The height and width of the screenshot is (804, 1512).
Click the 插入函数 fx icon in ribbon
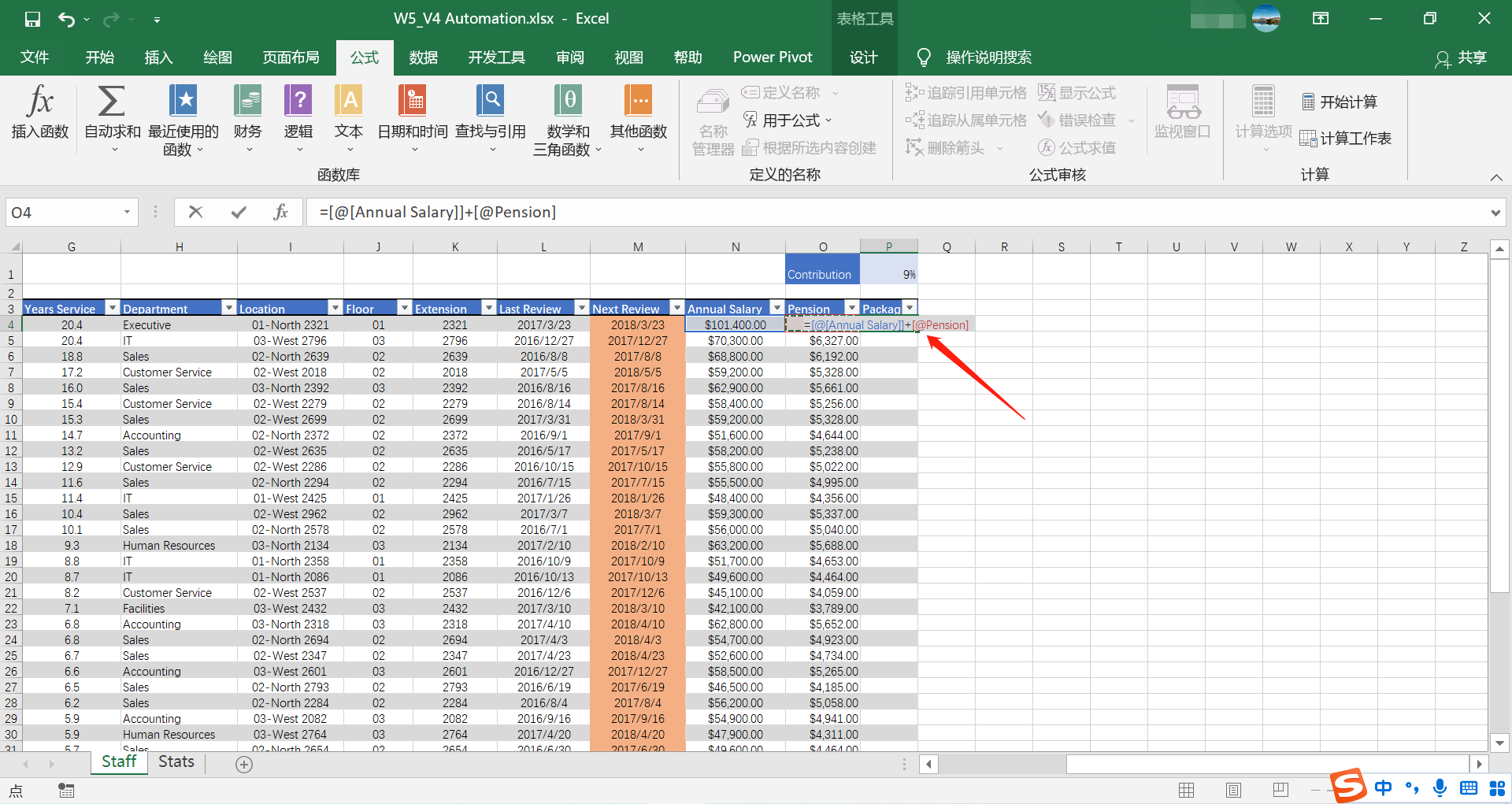[39, 112]
